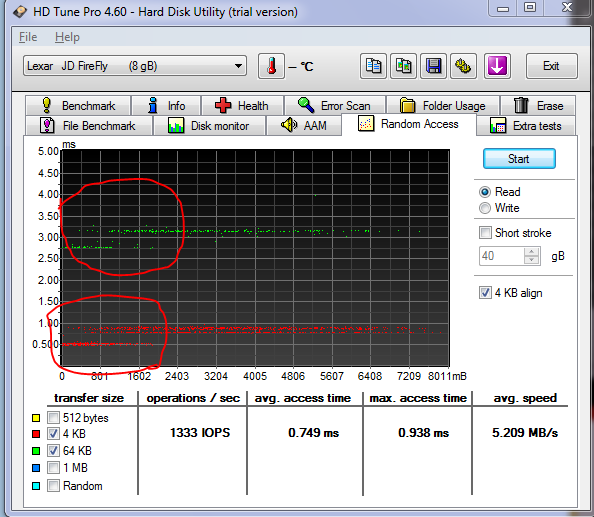594x517 pixels.
Task: Open the Help menu
Action: pyautogui.click(x=67, y=37)
